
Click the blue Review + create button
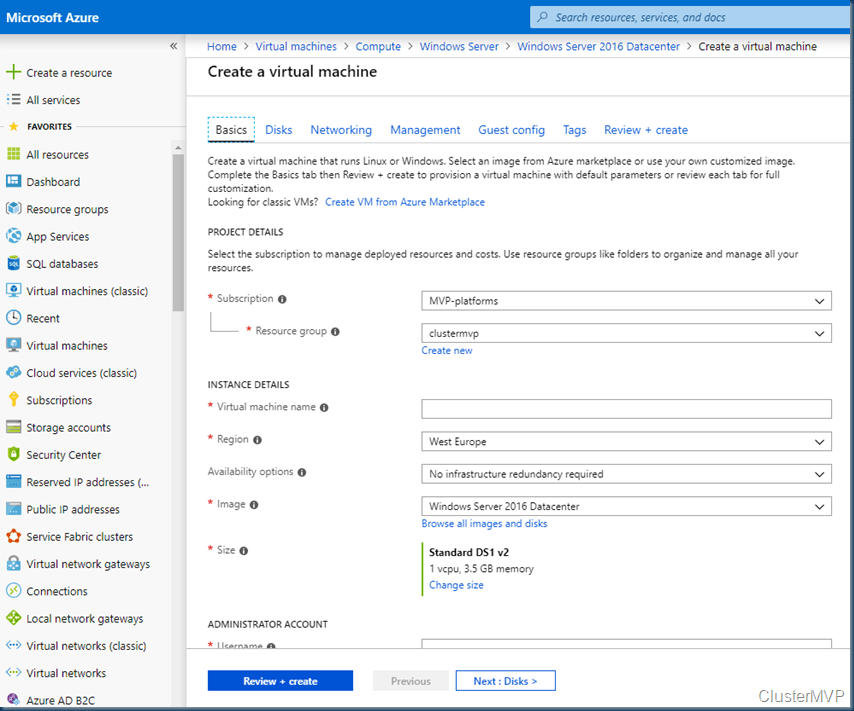280,680
